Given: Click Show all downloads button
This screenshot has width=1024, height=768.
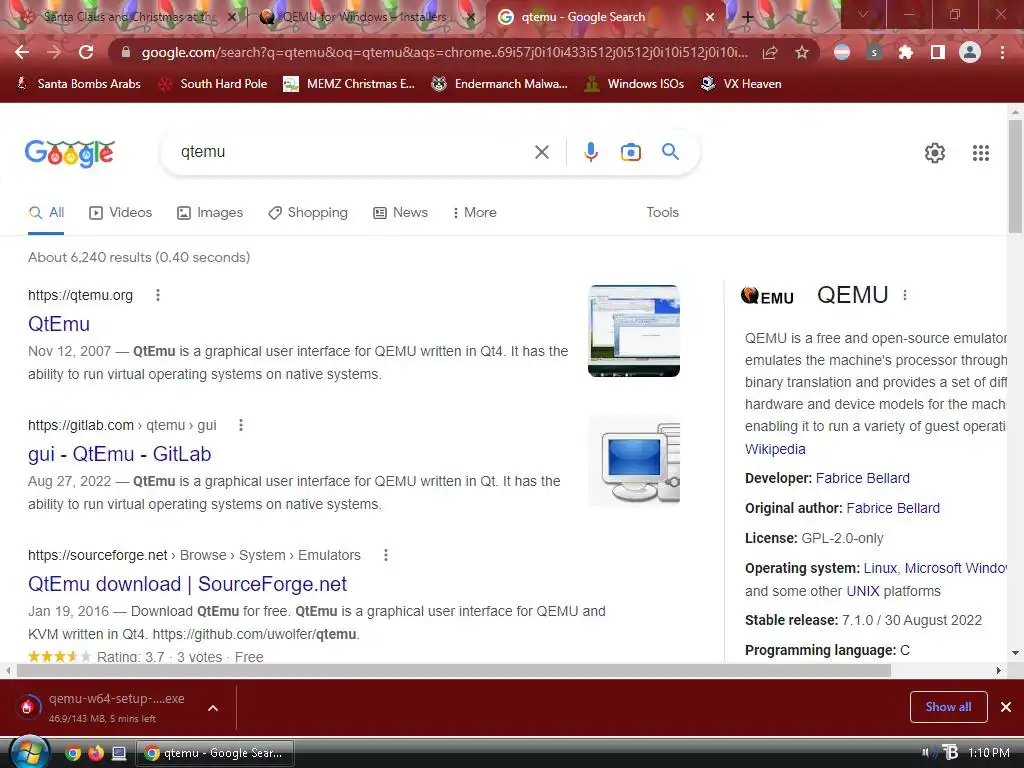Looking at the screenshot, I should [948, 707].
